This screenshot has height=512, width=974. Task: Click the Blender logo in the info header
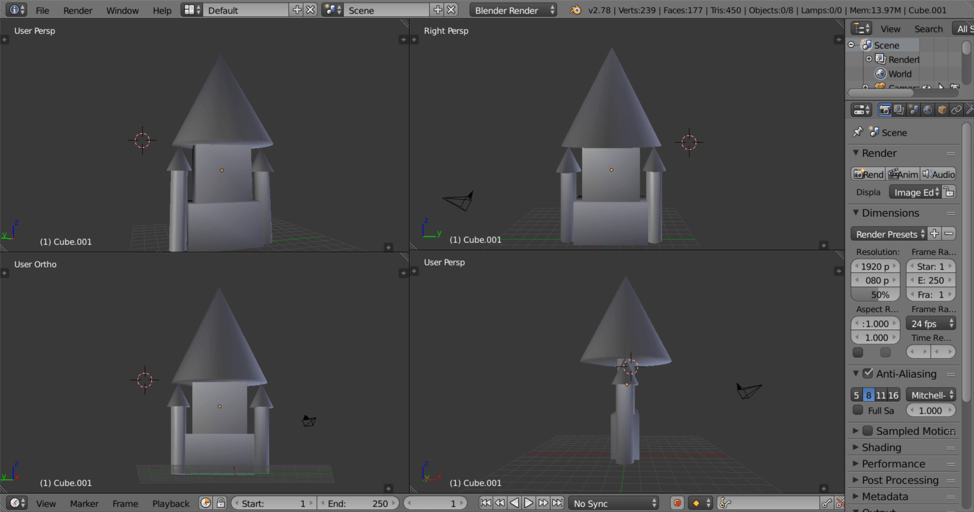click(576, 10)
